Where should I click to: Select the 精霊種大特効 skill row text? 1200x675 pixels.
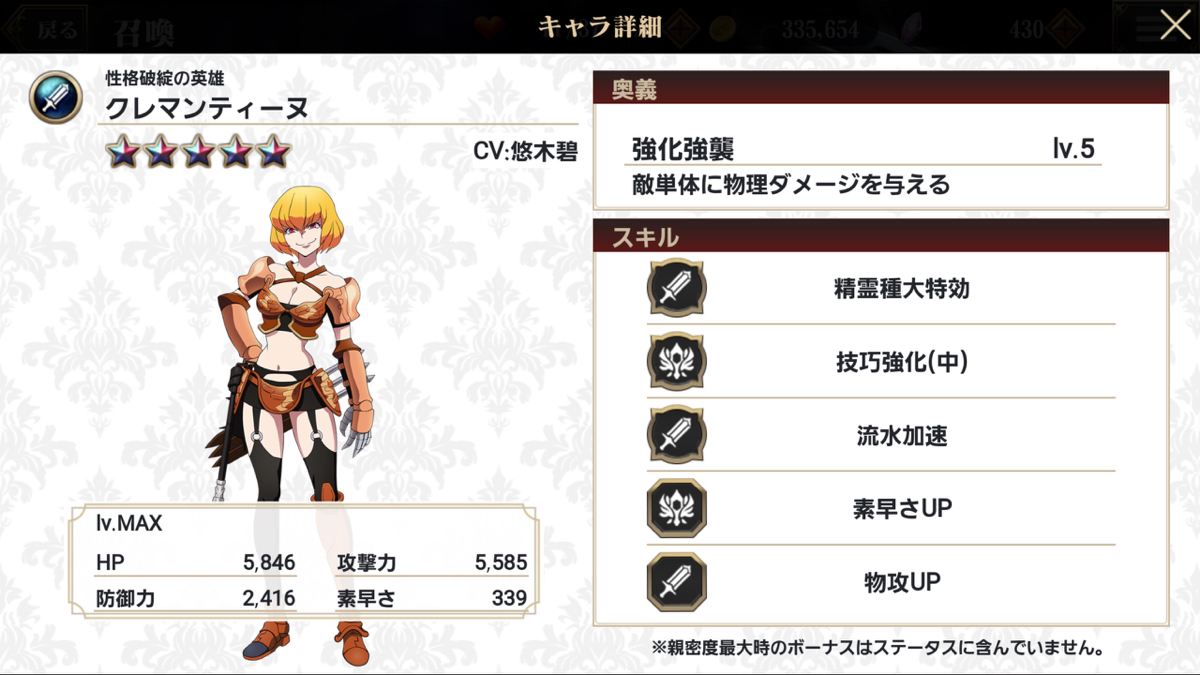click(901, 289)
